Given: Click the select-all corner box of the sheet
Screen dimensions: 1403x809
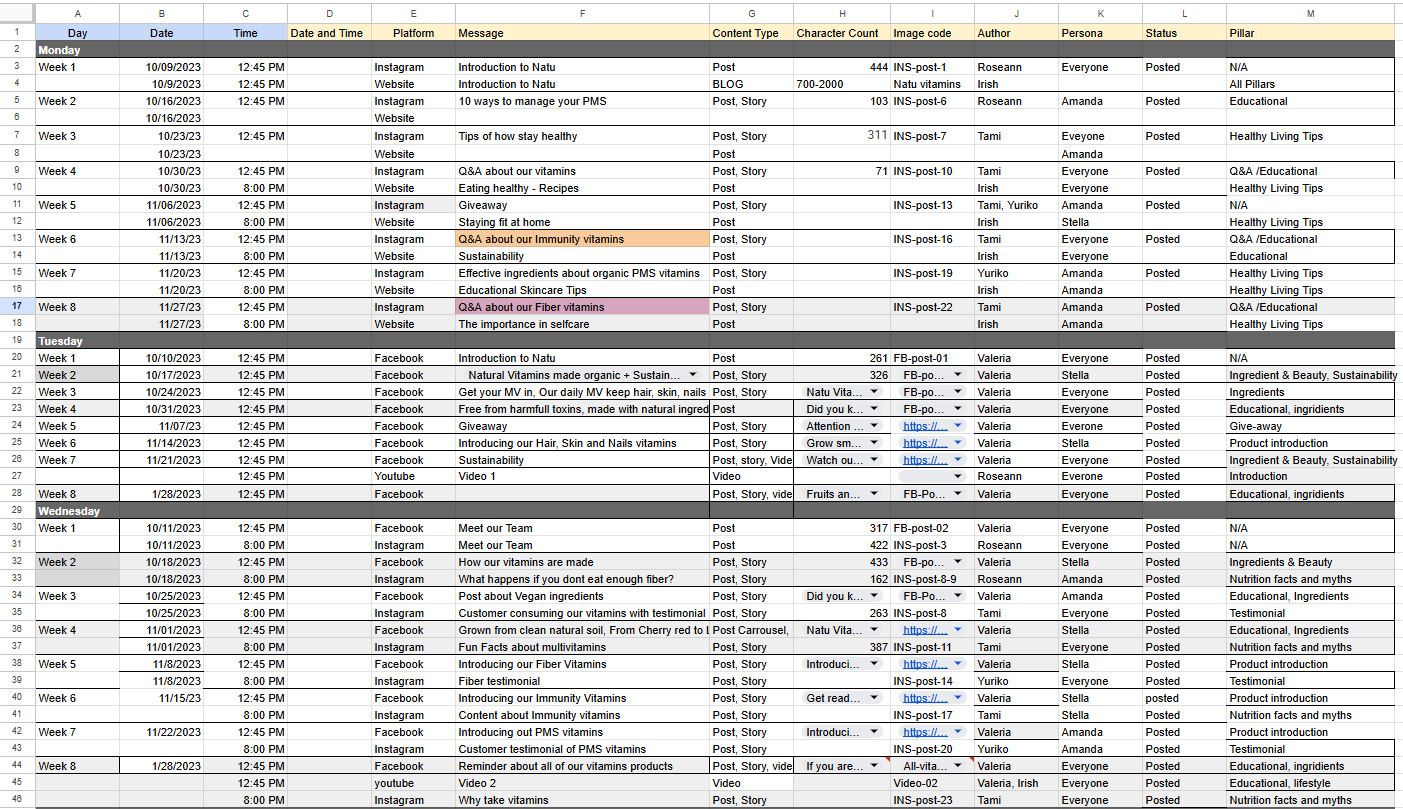Looking at the screenshot, I should (x=17, y=13).
